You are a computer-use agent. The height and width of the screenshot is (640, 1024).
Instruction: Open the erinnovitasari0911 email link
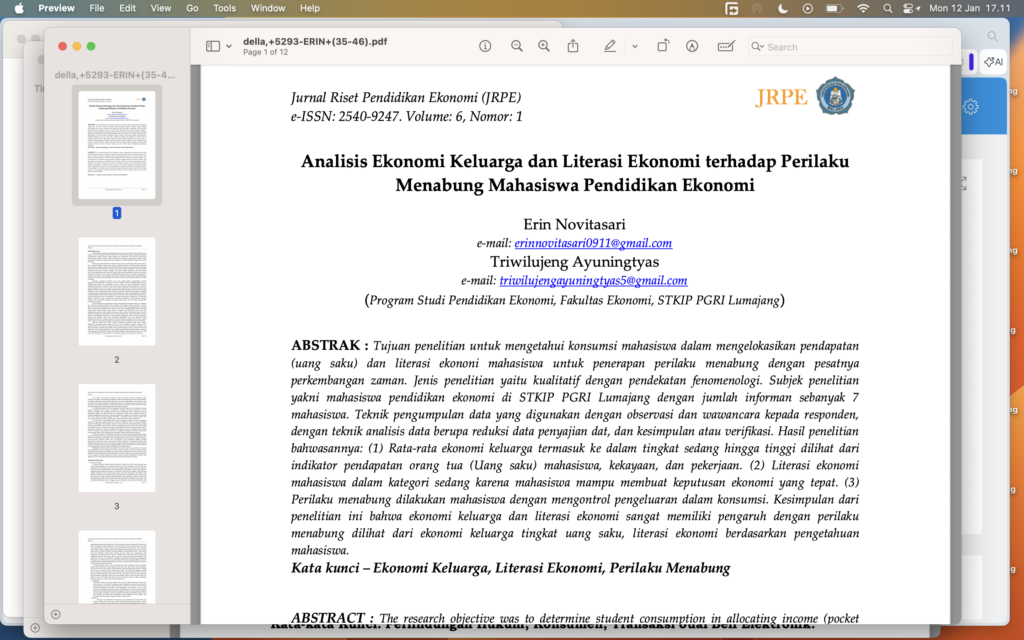click(x=594, y=241)
